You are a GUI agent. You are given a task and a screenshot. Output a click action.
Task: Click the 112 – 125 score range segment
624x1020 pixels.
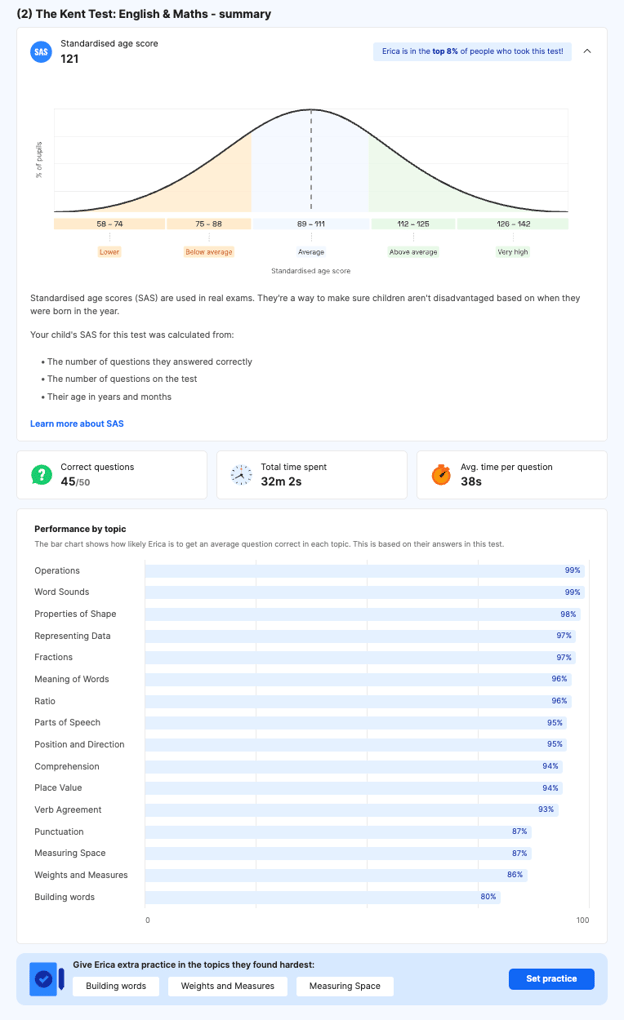tap(413, 224)
